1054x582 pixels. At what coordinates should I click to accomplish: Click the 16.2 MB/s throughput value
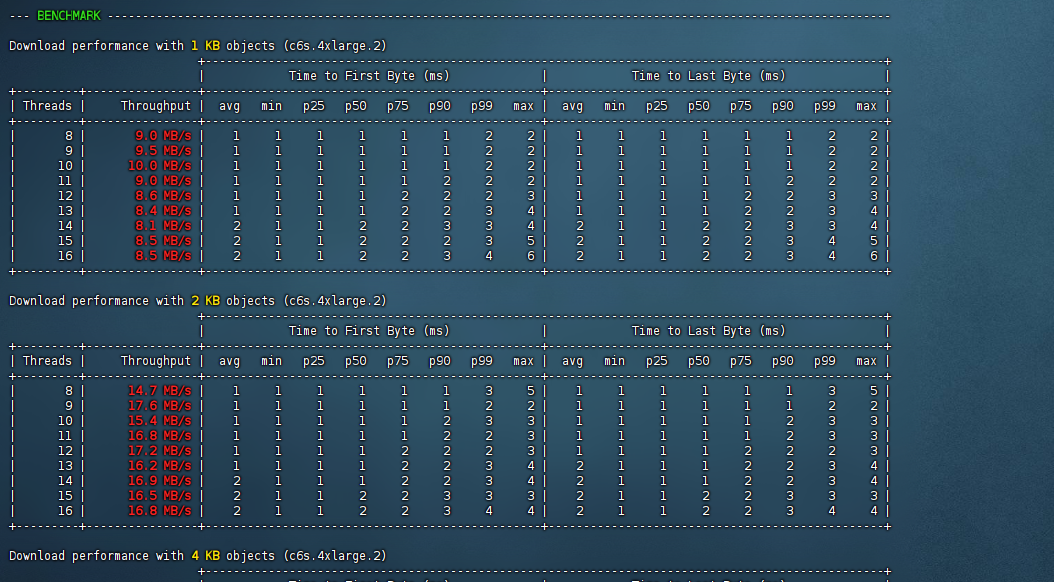click(x=160, y=466)
